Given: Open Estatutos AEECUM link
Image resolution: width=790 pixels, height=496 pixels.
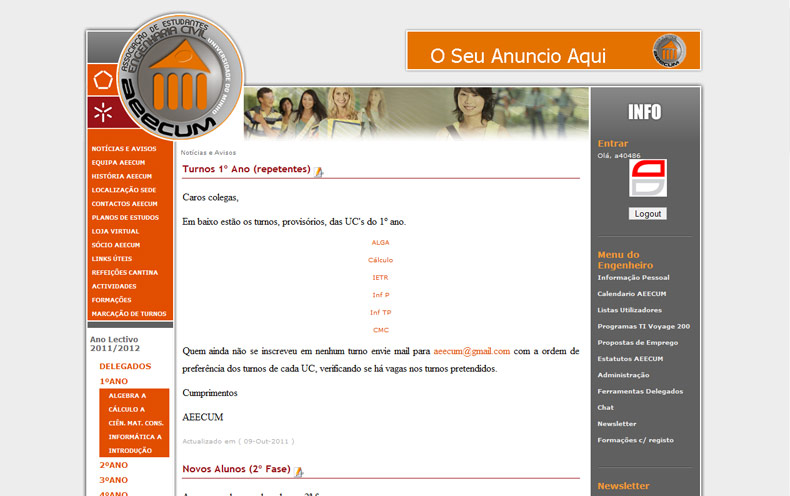Looking at the screenshot, I should pyautogui.click(x=630, y=358).
